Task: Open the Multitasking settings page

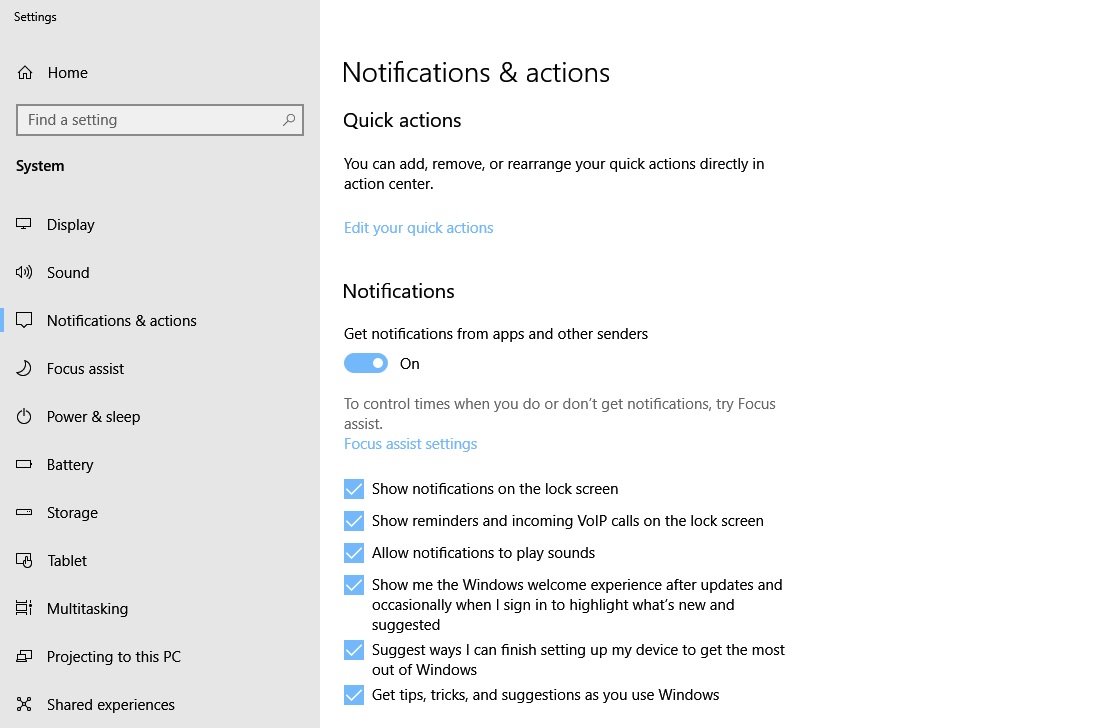Action: pos(87,608)
